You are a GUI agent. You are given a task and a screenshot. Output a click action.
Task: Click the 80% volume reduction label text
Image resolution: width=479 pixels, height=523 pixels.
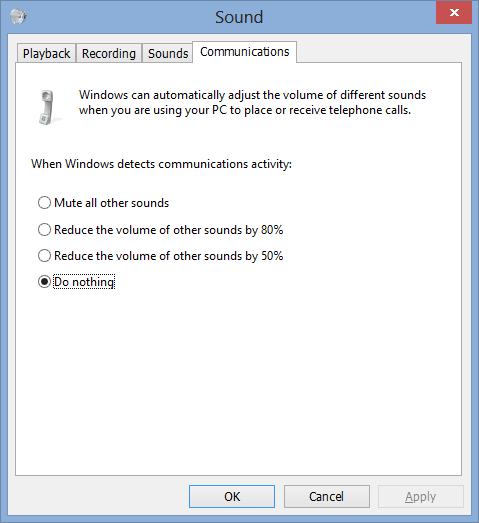point(168,230)
